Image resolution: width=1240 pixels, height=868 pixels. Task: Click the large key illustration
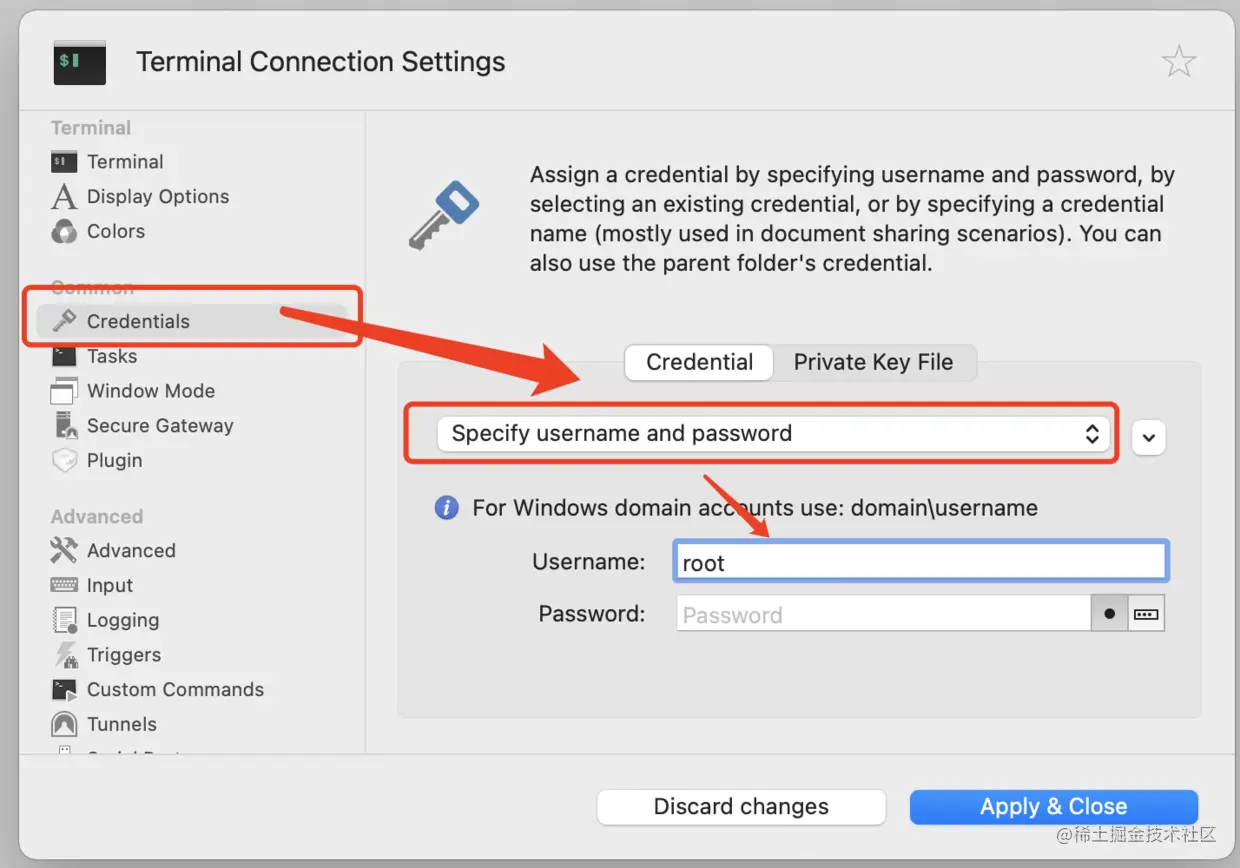444,215
